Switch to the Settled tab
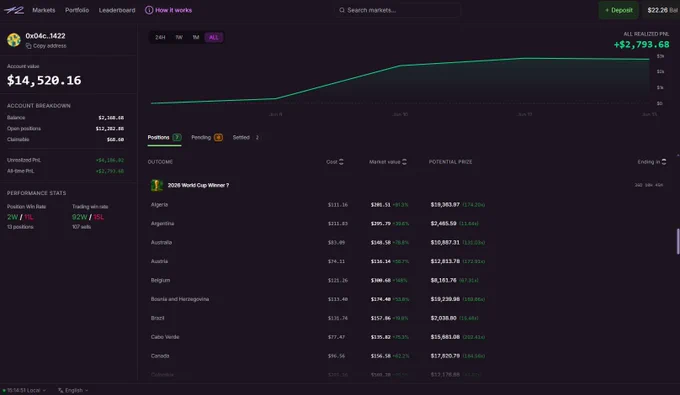680x395 pixels. pos(246,137)
